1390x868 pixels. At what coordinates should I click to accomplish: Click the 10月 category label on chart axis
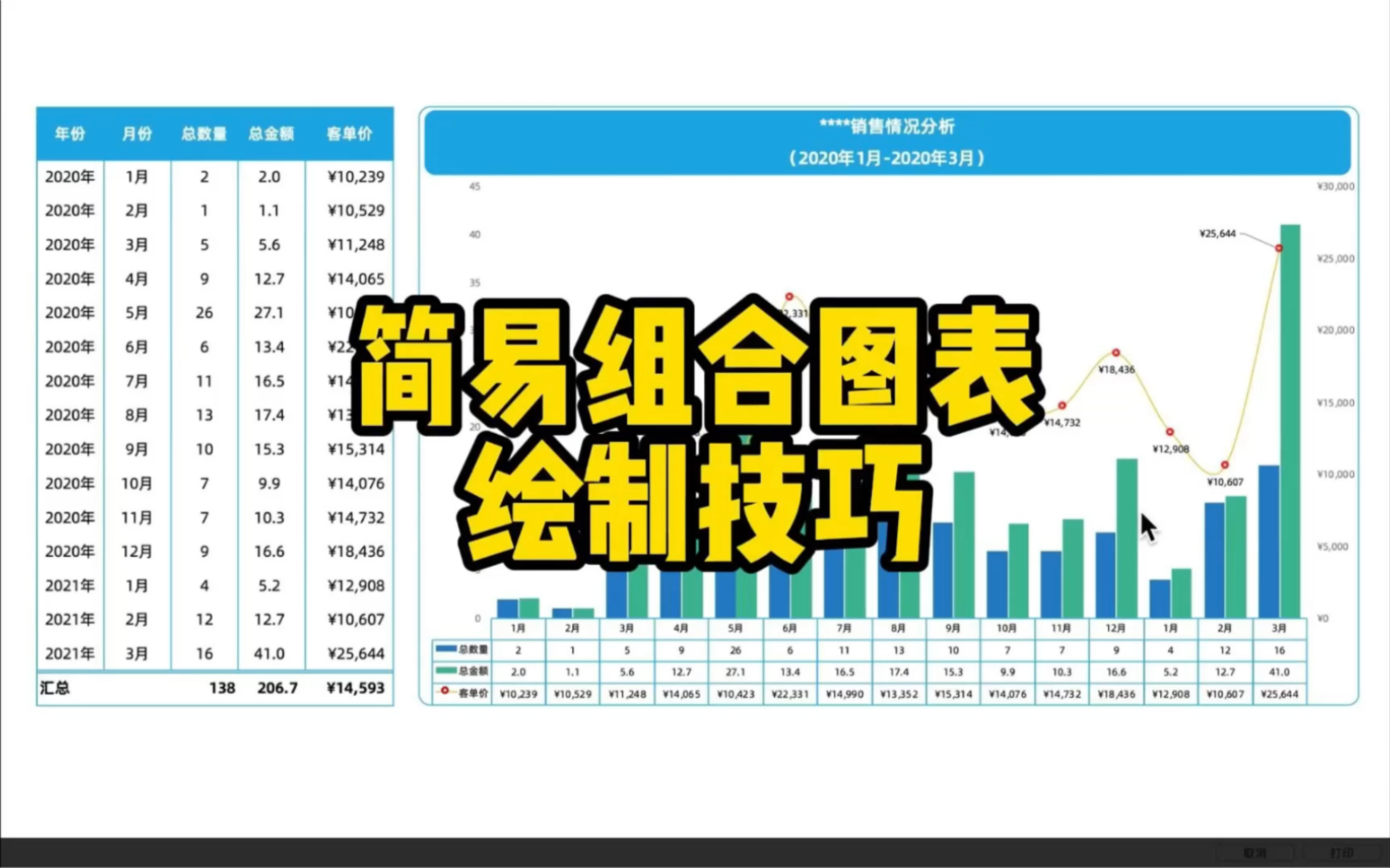tap(1007, 628)
